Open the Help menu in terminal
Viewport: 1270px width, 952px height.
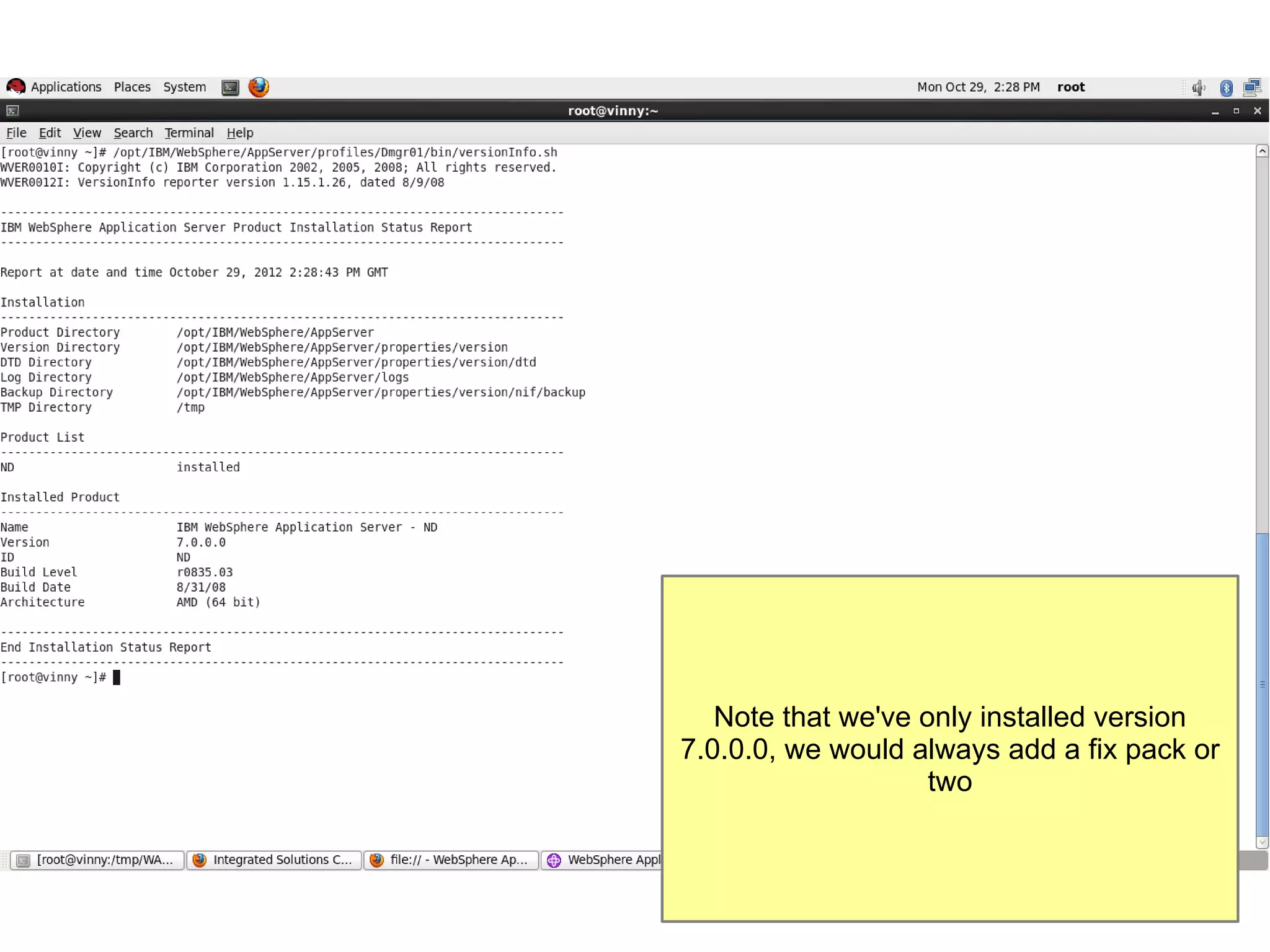pos(240,133)
